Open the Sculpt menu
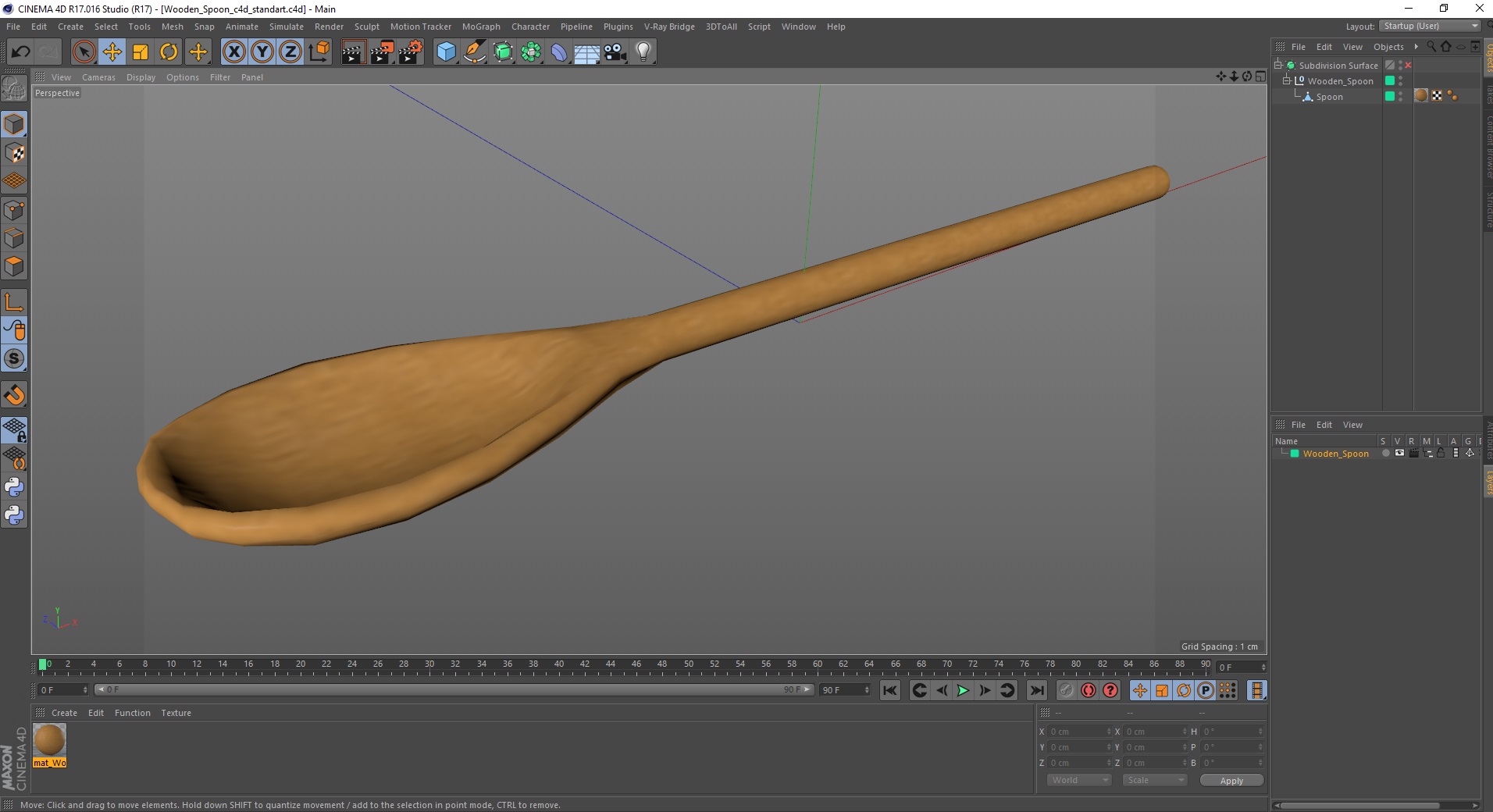1493x812 pixels. (x=366, y=27)
